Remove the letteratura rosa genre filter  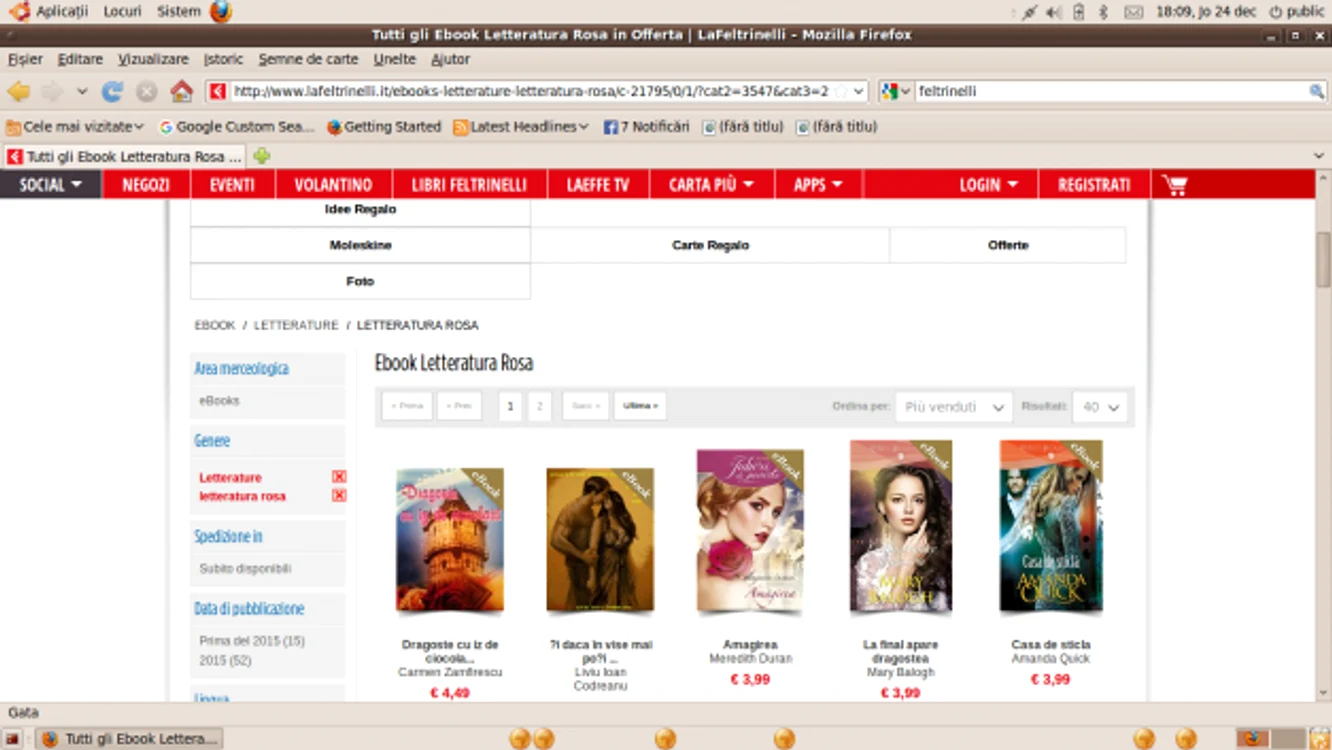coord(339,495)
